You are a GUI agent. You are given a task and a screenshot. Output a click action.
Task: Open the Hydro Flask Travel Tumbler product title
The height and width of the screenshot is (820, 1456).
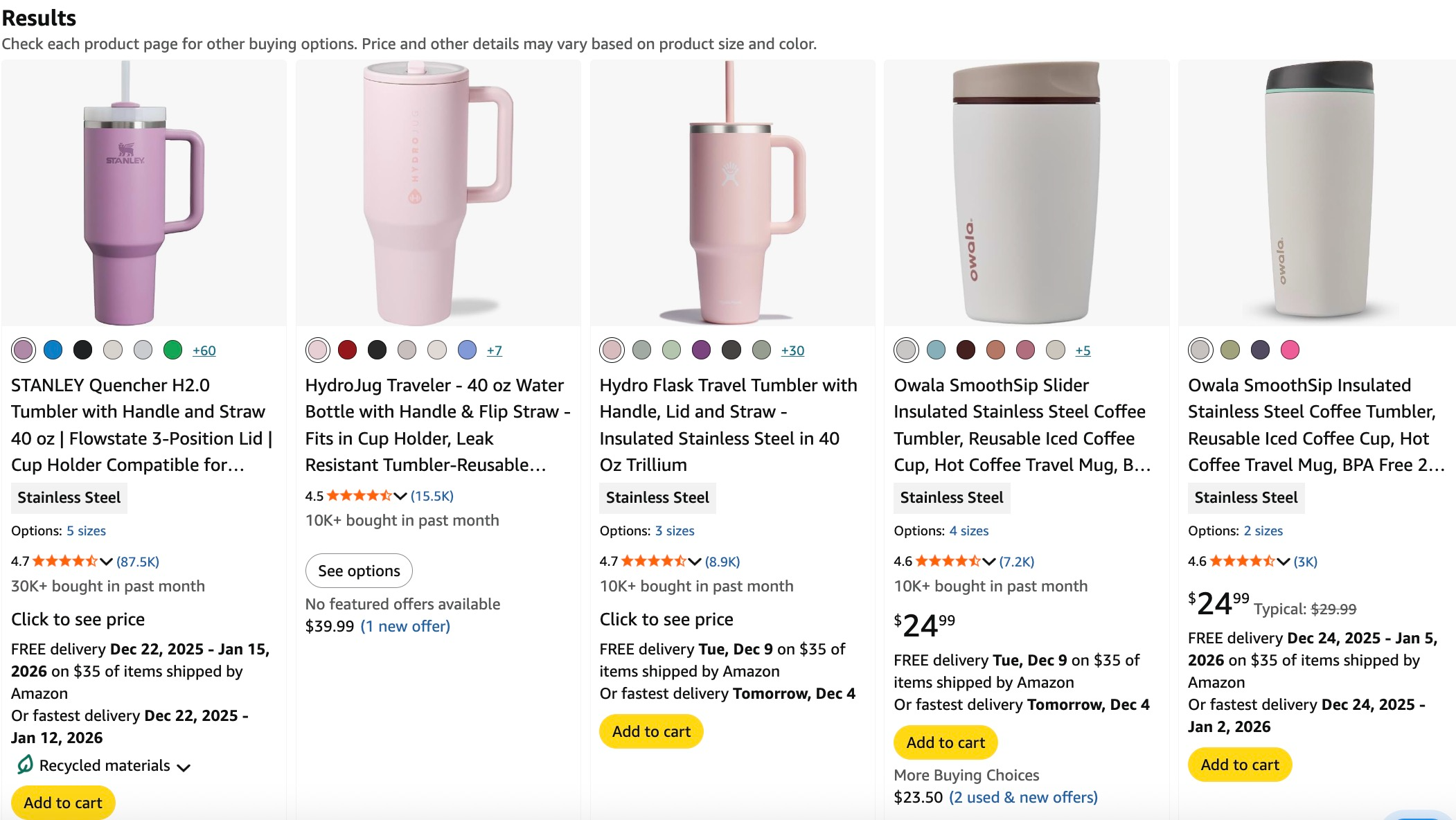727,411
